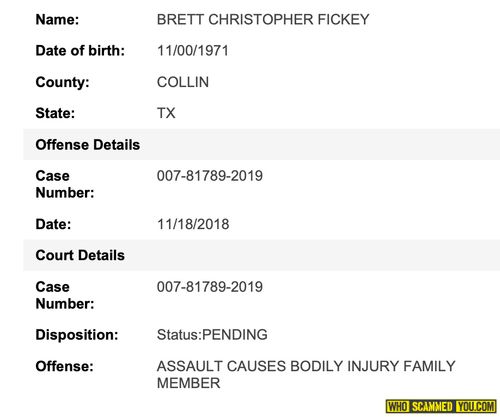Click Case Number label under Court Details
The width and height of the screenshot is (500, 417).
point(65,295)
